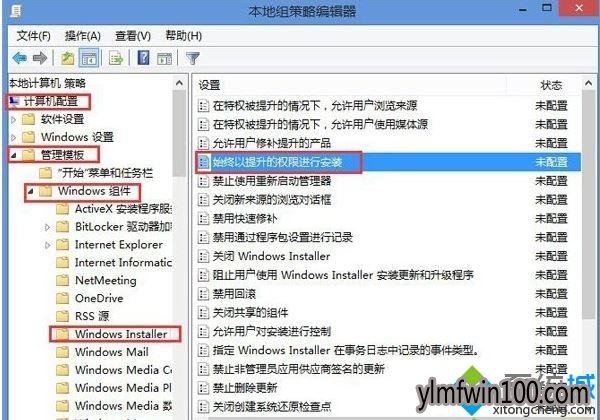The width and height of the screenshot is (600, 420).
Task: Collapse the 管理模板 tree node
Action: pyautogui.click(x=14, y=155)
